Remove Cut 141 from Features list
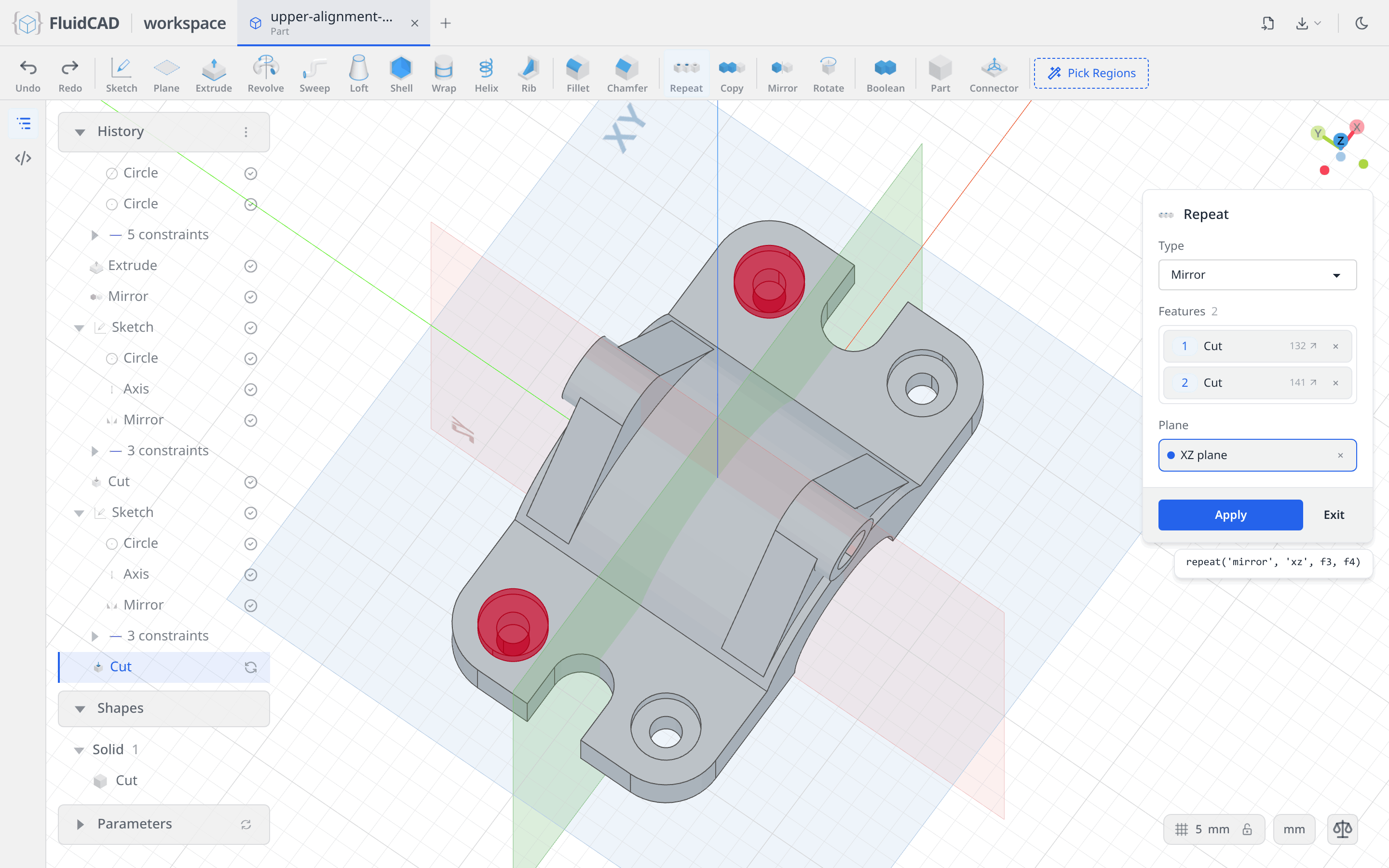 point(1335,383)
